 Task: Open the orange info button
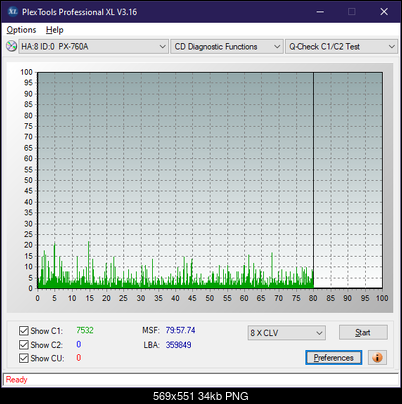tap(377, 358)
